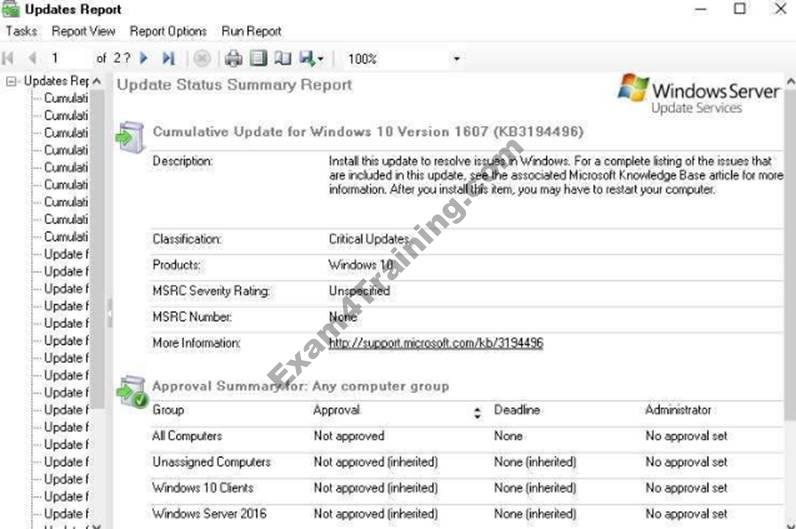
Task: Collapse the Updates Report tree root
Action: point(11,81)
